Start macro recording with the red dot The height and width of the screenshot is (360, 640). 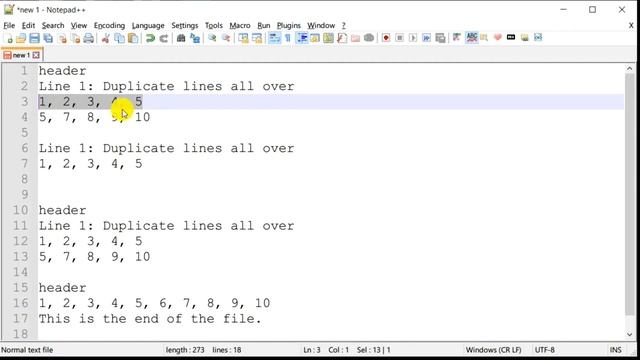coord(386,38)
